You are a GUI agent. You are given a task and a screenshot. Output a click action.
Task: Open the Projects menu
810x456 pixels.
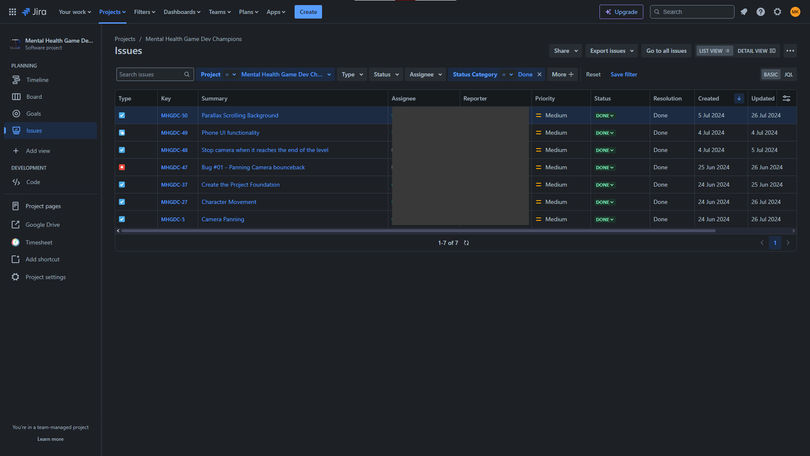coord(112,12)
